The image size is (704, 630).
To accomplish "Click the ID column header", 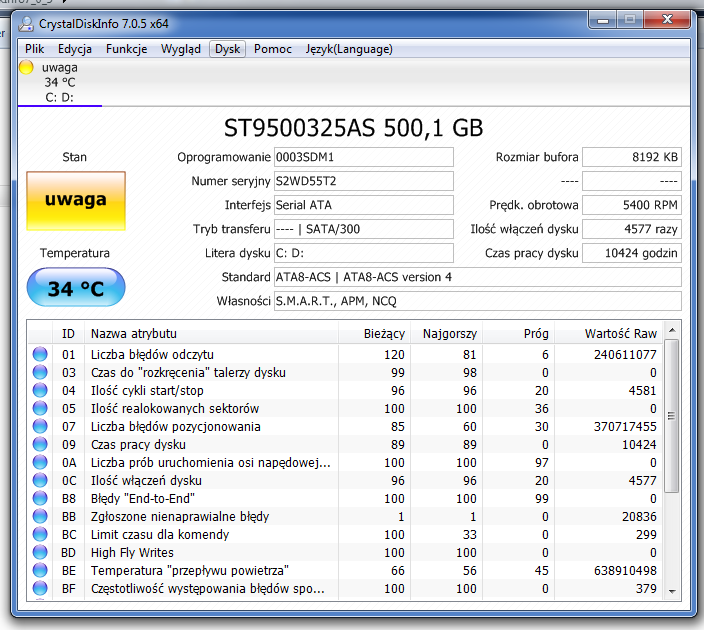I will (68, 334).
